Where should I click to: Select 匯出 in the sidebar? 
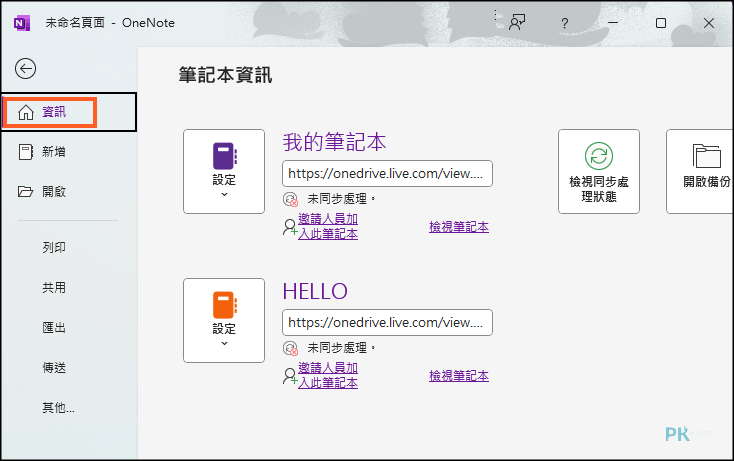[54, 328]
